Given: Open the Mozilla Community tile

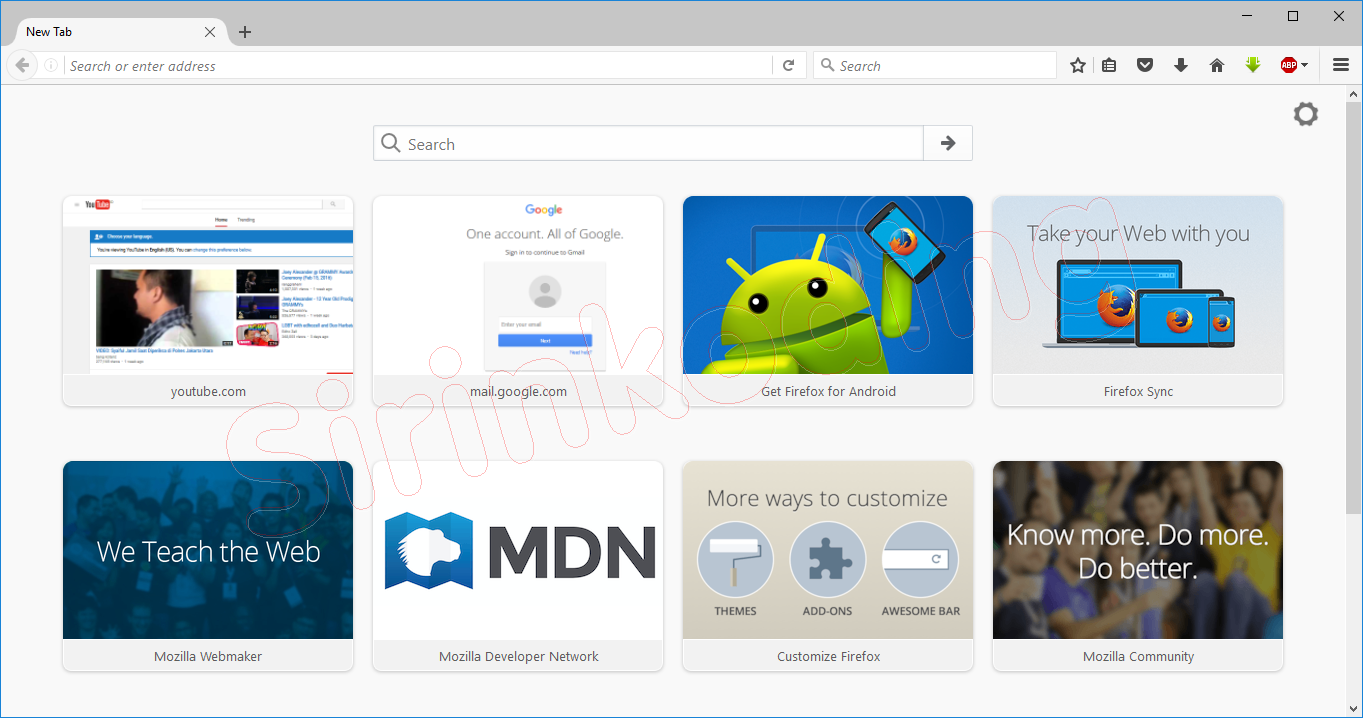Looking at the screenshot, I should click(x=1138, y=566).
